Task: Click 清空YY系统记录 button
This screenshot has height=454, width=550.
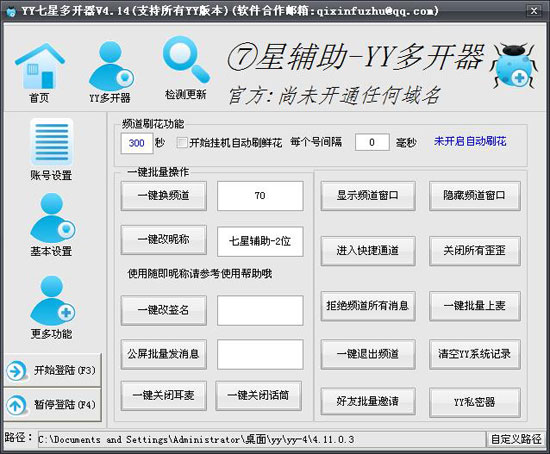Action: point(475,354)
